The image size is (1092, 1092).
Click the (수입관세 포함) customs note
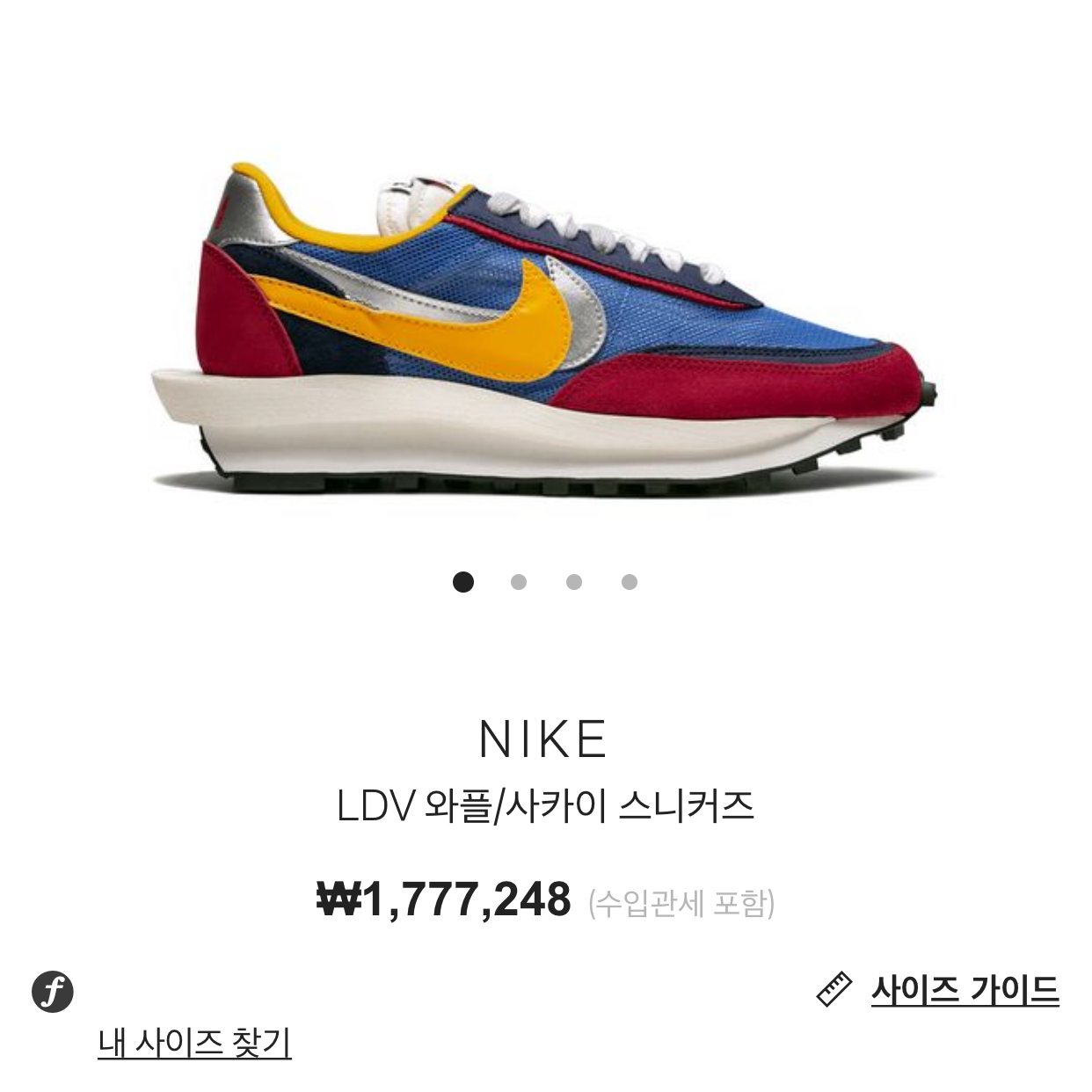(x=681, y=903)
